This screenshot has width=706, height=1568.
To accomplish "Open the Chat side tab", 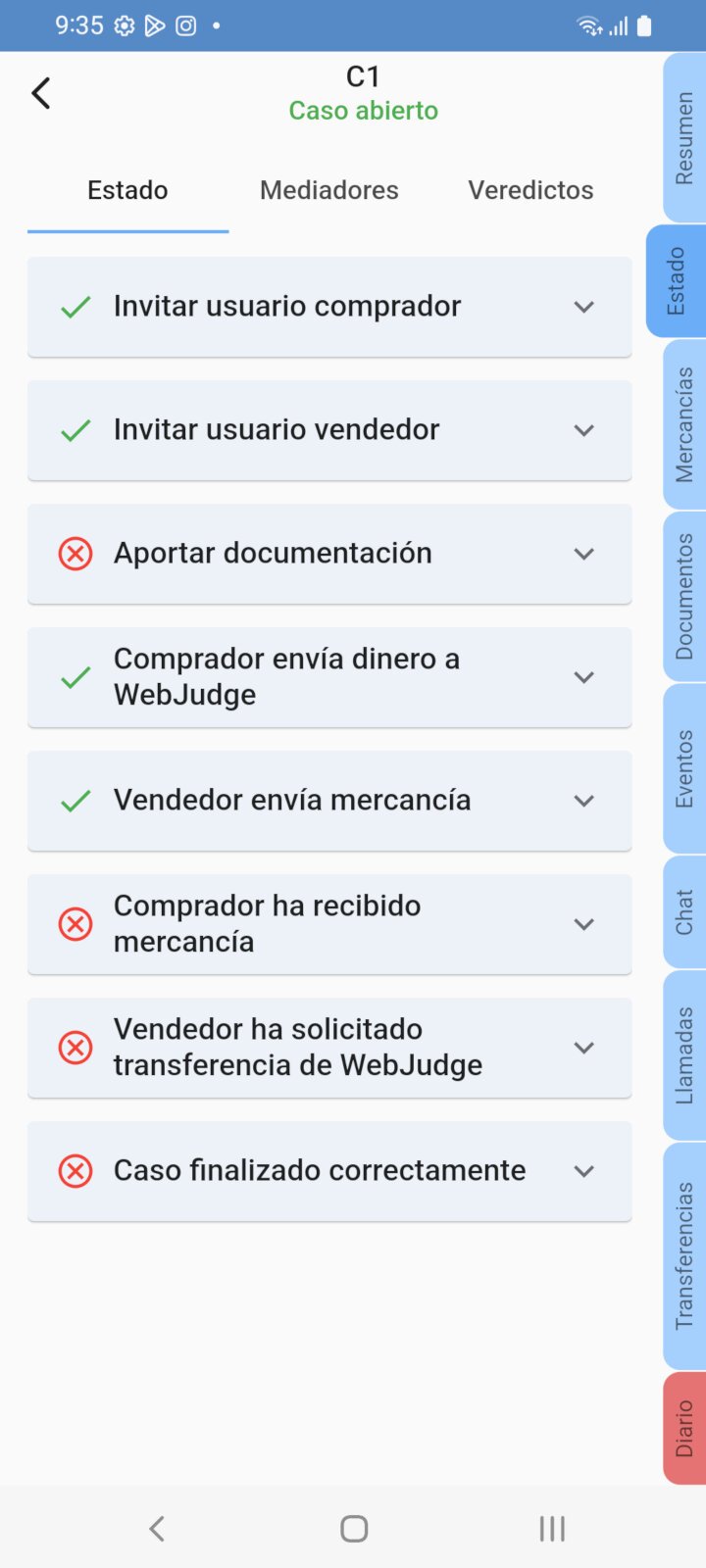I will click(x=684, y=911).
